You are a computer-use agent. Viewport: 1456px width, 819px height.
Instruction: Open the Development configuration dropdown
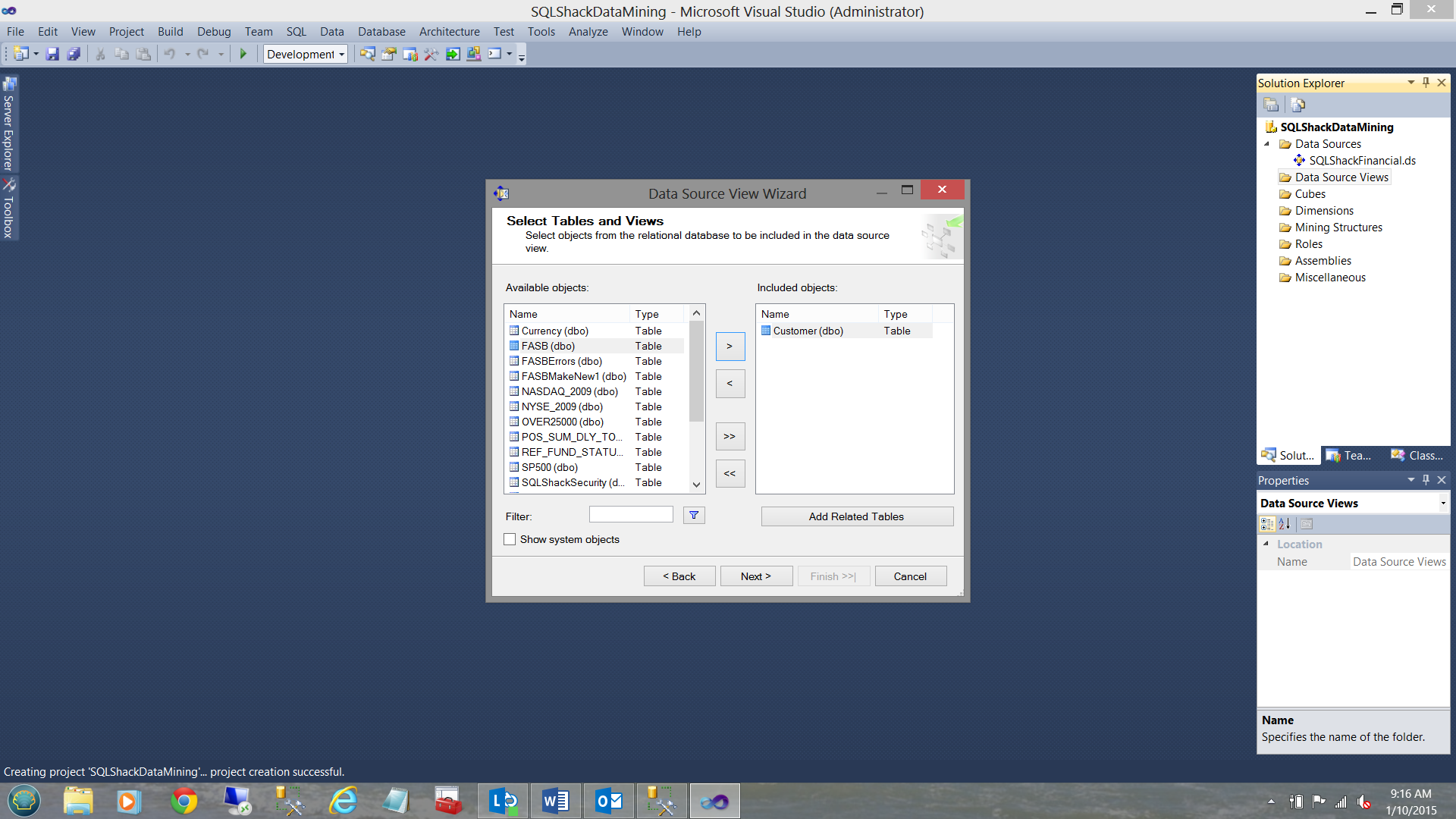pos(306,54)
